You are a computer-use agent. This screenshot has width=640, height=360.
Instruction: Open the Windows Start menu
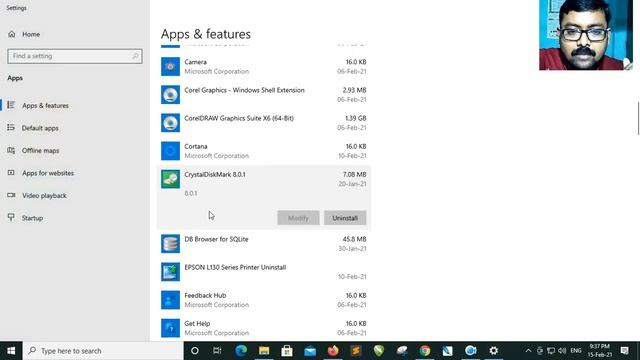[x=11, y=351]
